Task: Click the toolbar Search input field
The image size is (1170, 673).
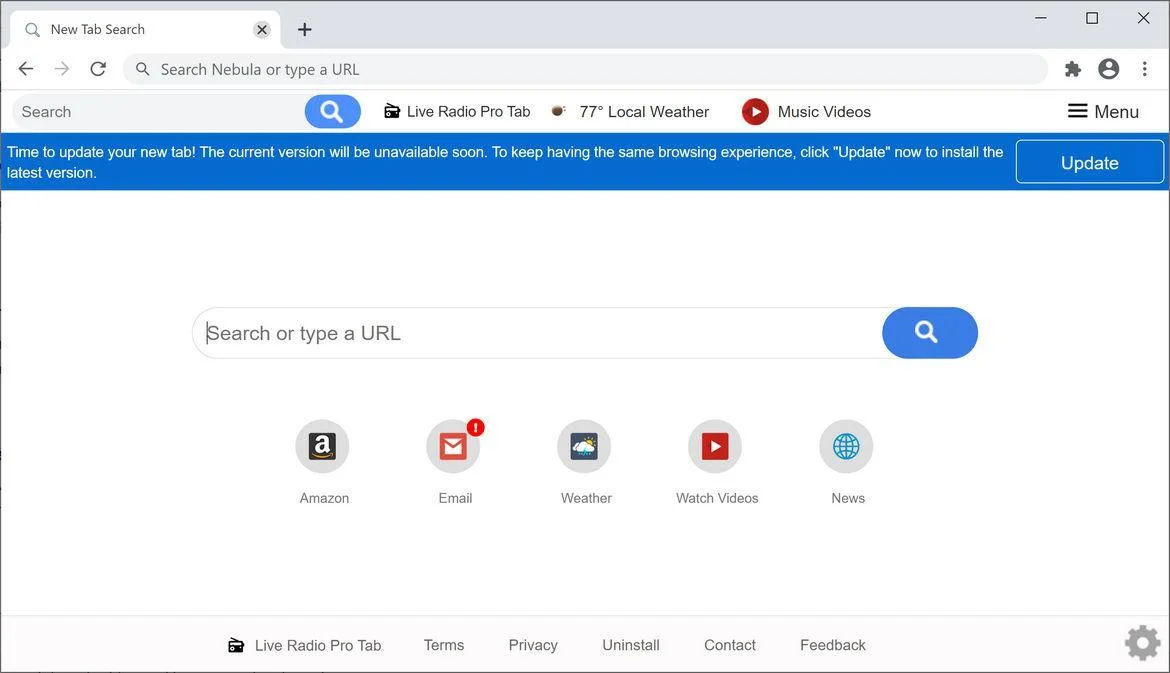Action: tap(159, 112)
